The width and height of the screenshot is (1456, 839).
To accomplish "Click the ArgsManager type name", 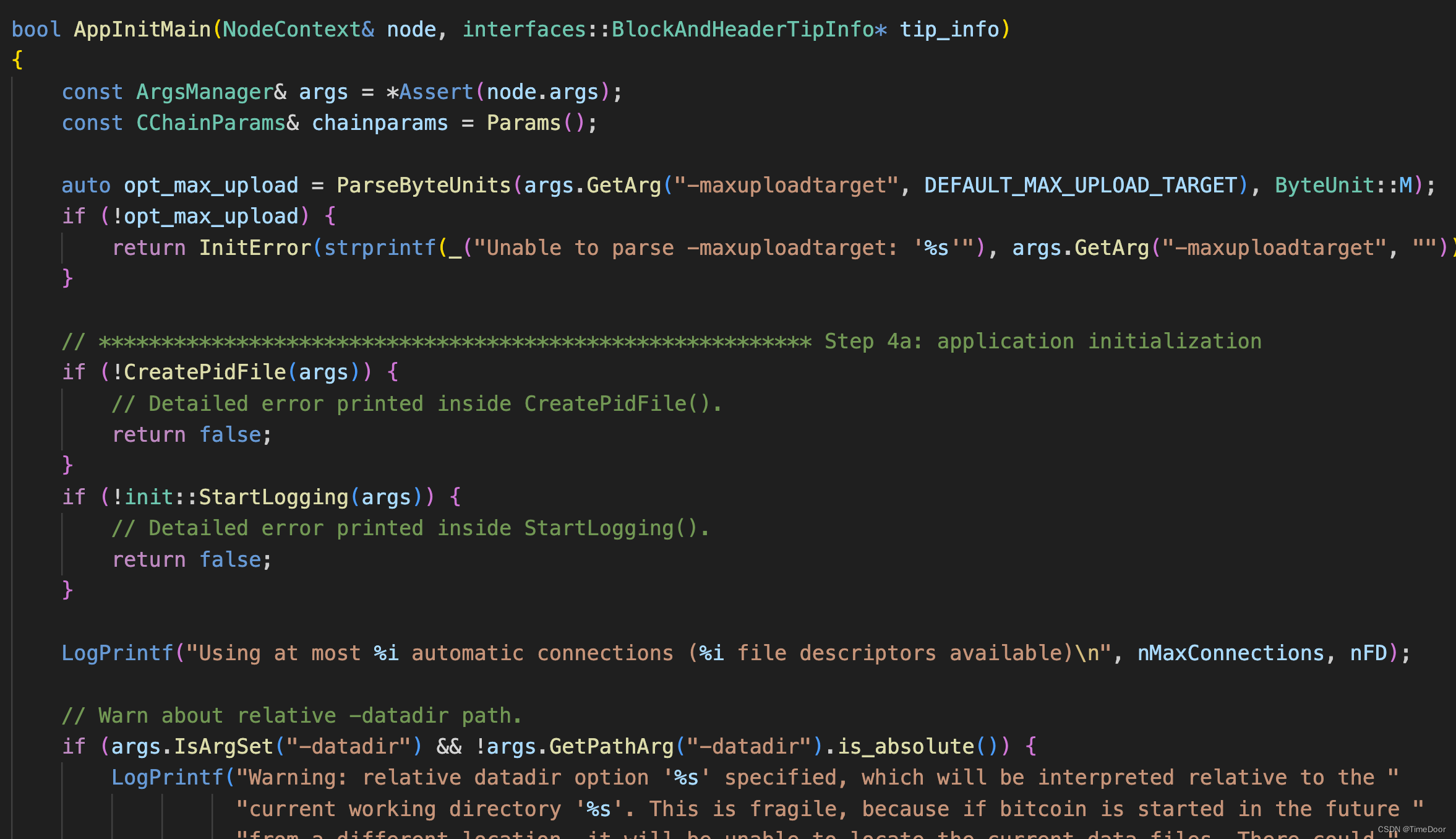I will click(205, 92).
